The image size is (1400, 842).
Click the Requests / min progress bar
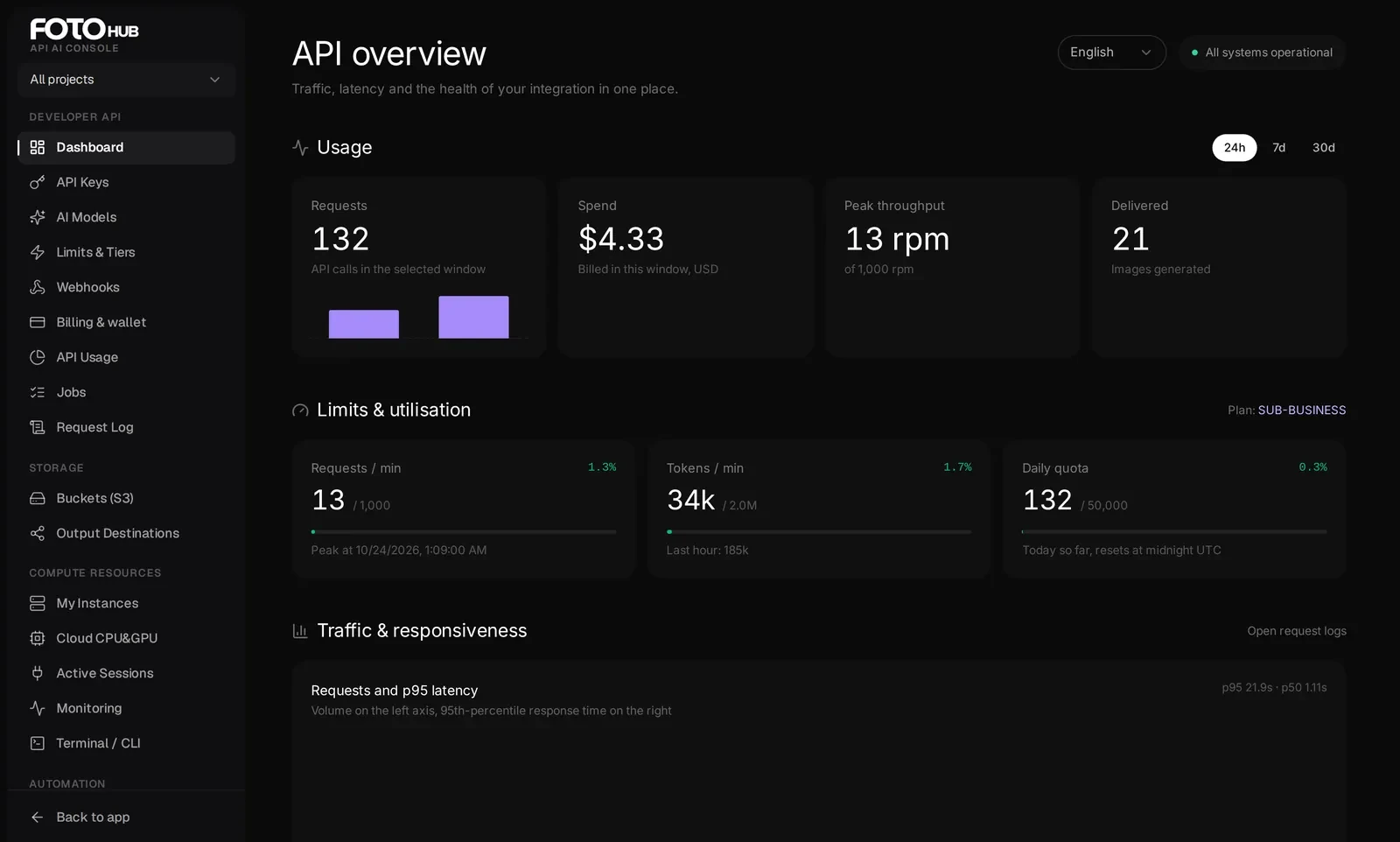464,531
